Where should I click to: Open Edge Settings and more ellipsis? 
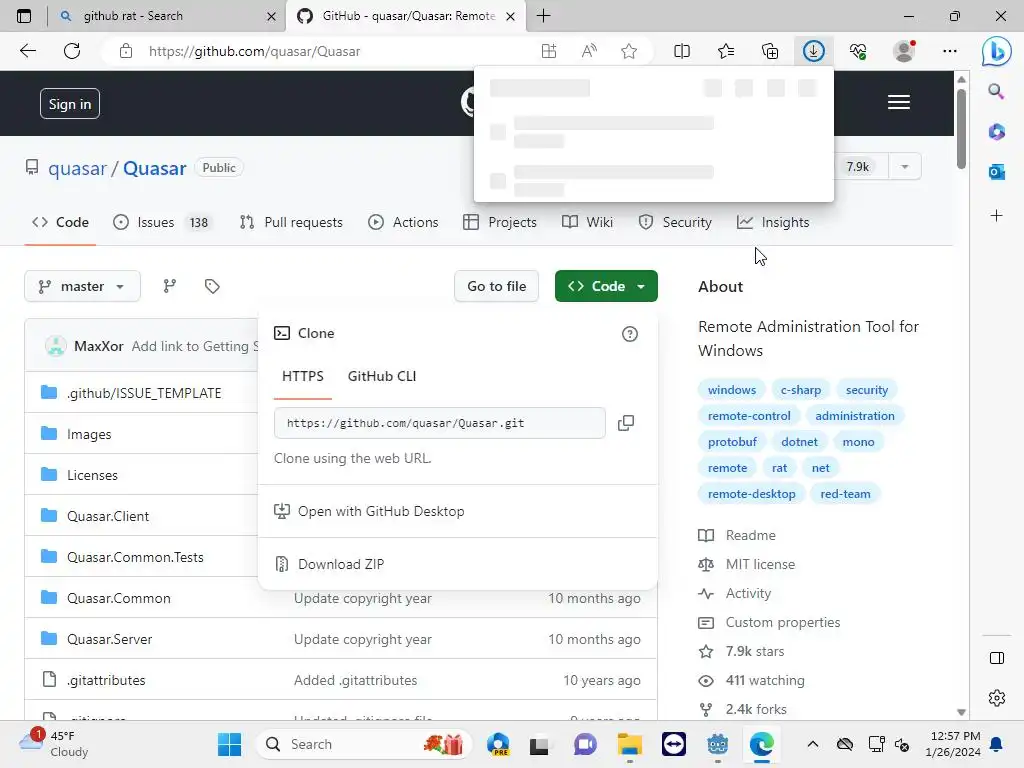pyautogui.click(x=950, y=51)
